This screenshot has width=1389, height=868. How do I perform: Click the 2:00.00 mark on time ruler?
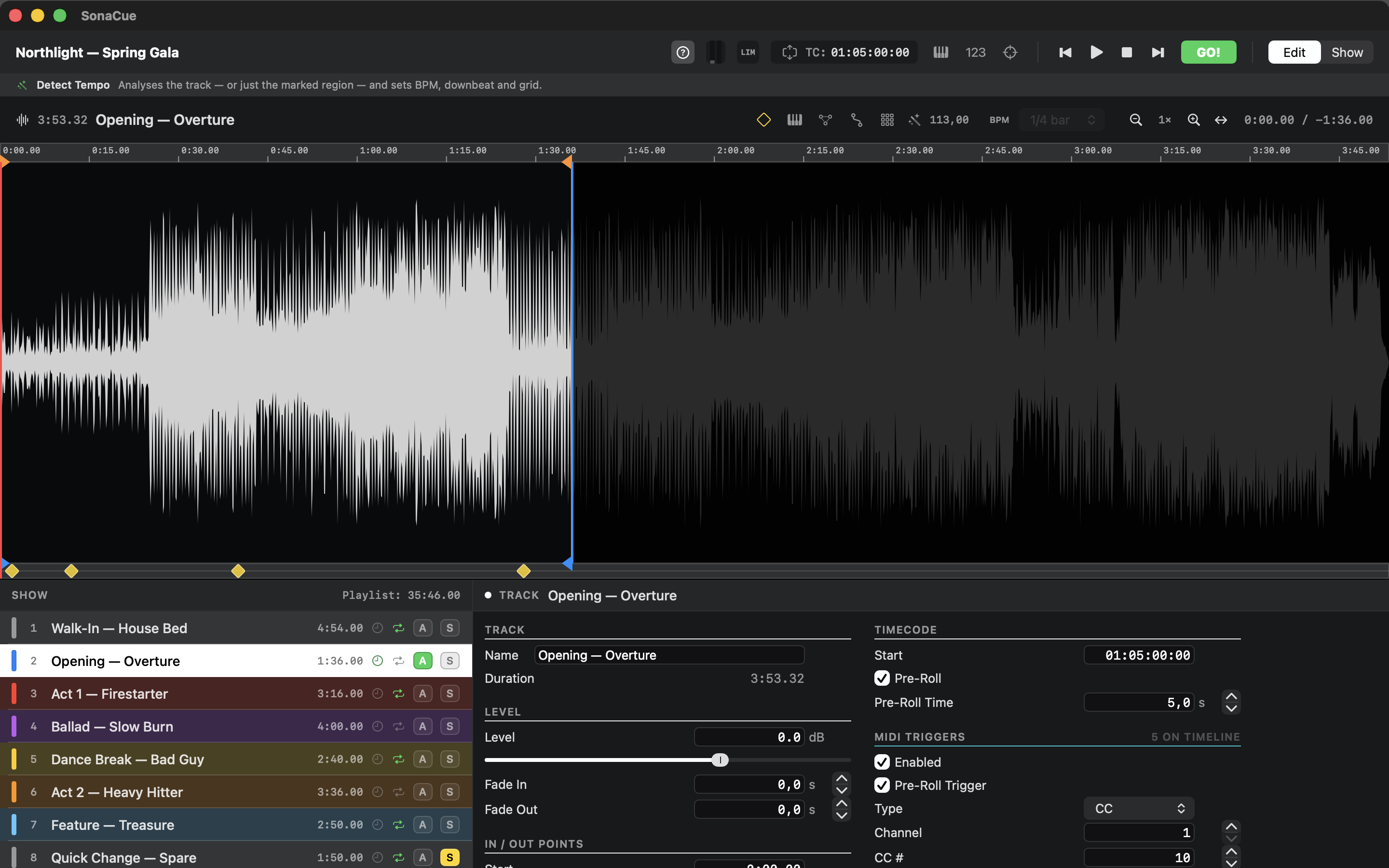point(735,150)
